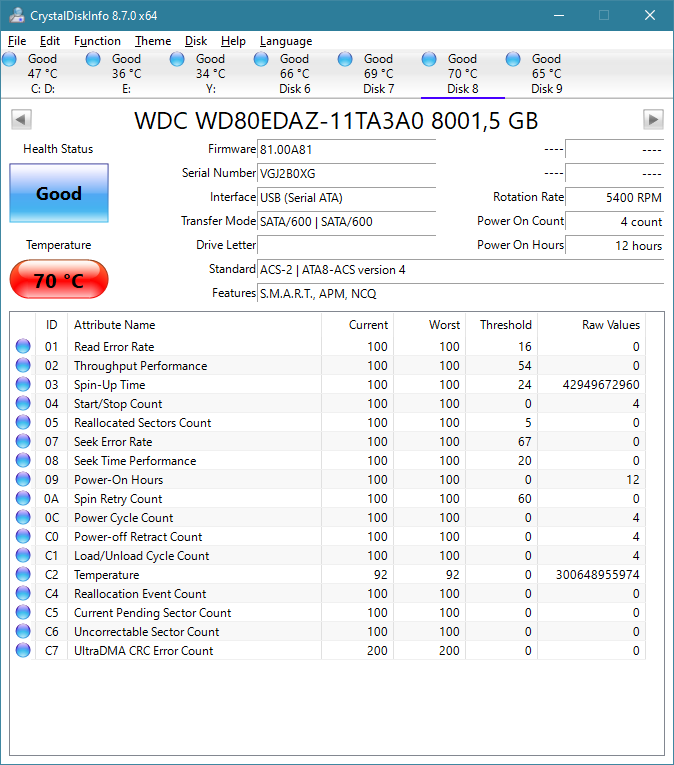Click the Power On Count value field
Screen dimensions: 674x765
click(614, 221)
